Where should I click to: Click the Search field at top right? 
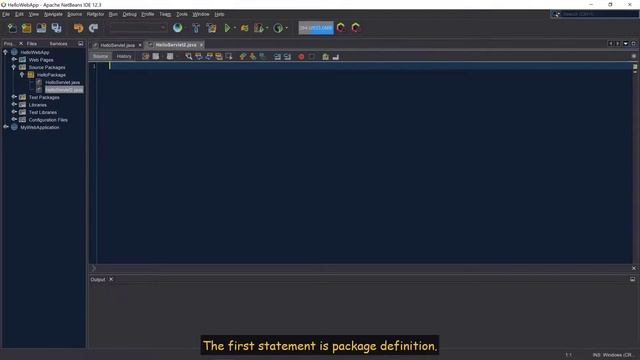coord(599,14)
